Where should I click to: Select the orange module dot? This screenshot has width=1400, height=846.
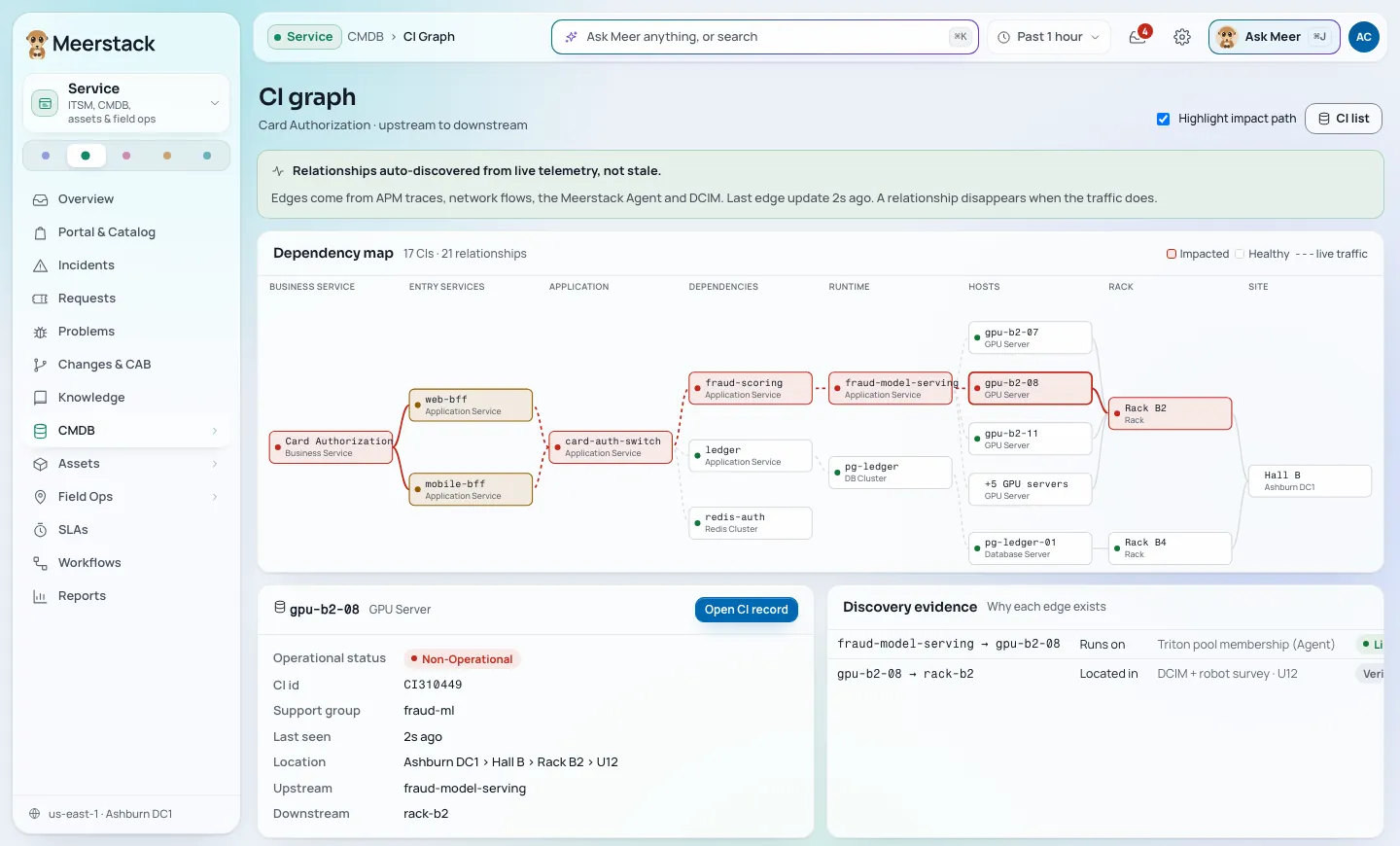(x=167, y=156)
